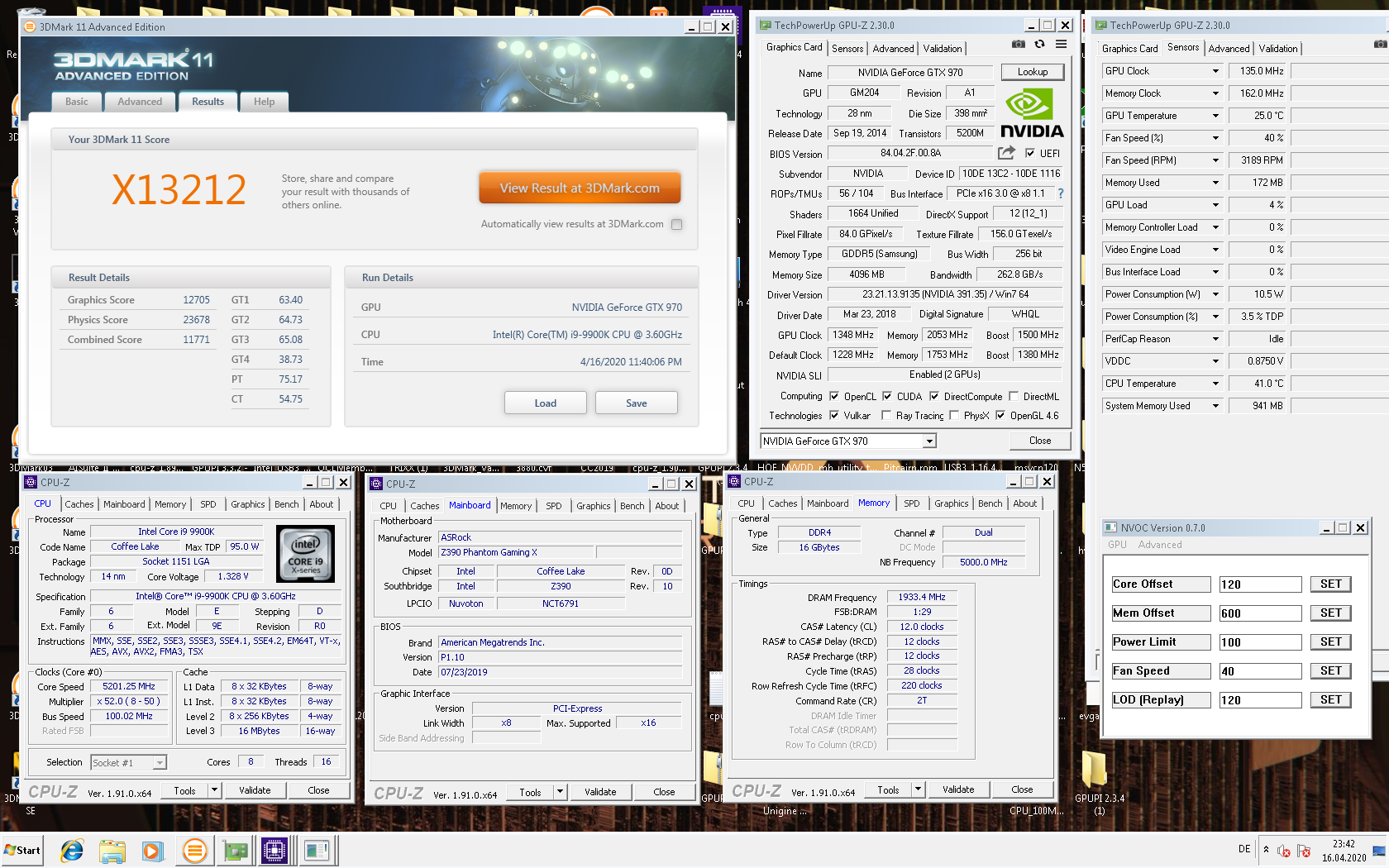Screen dimensions: 1389x868
Task: Toggle the Ray Tracing checkbox
Action: point(886,415)
